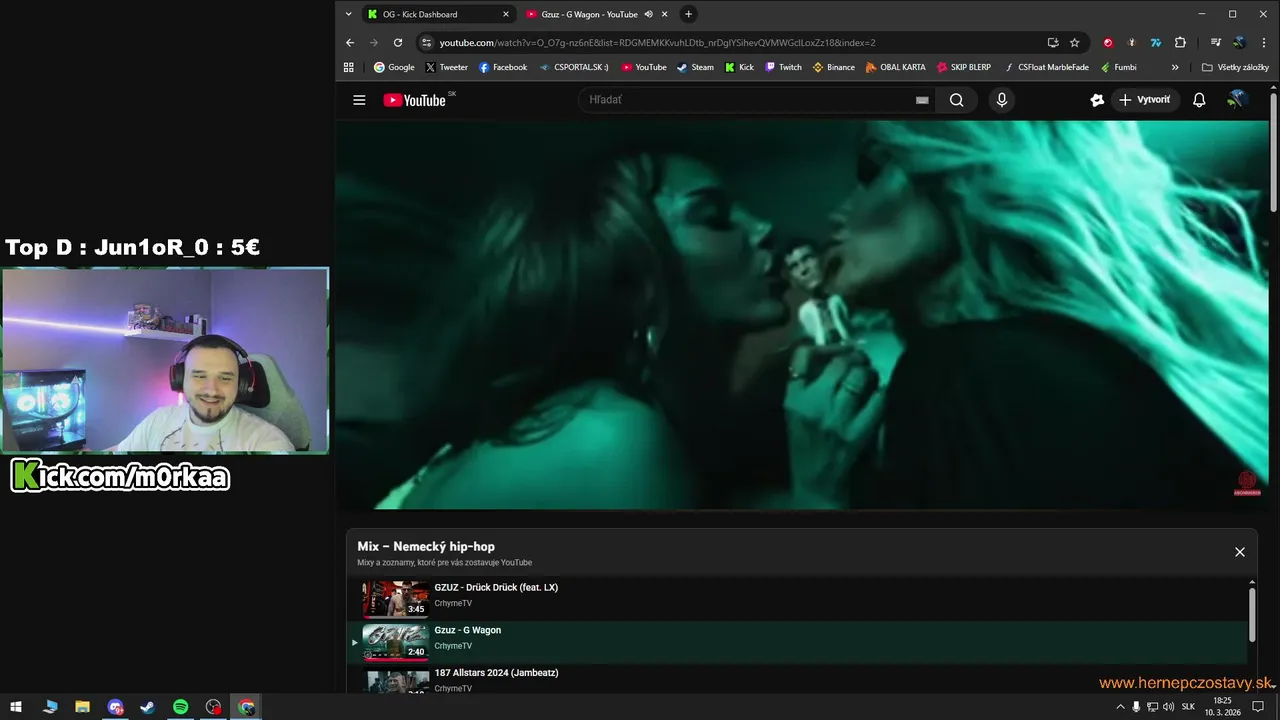Click the YouTube search magnifier button

(x=956, y=100)
